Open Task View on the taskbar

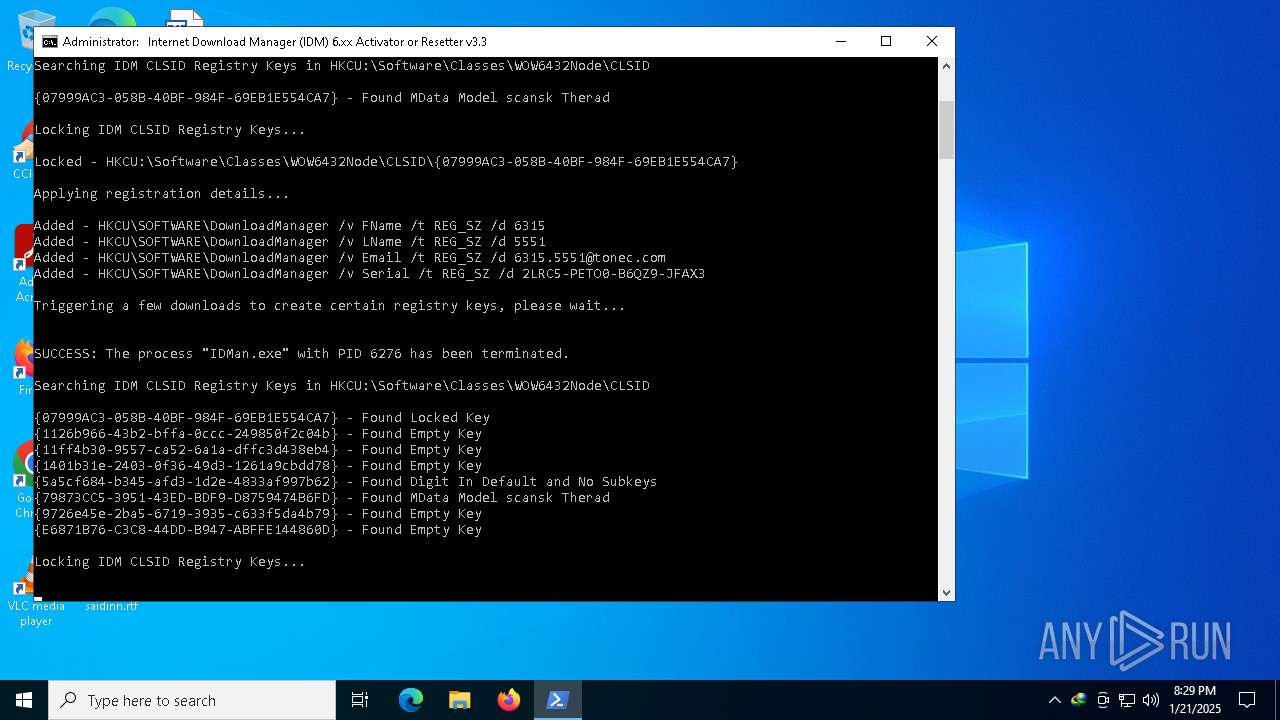coord(360,700)
